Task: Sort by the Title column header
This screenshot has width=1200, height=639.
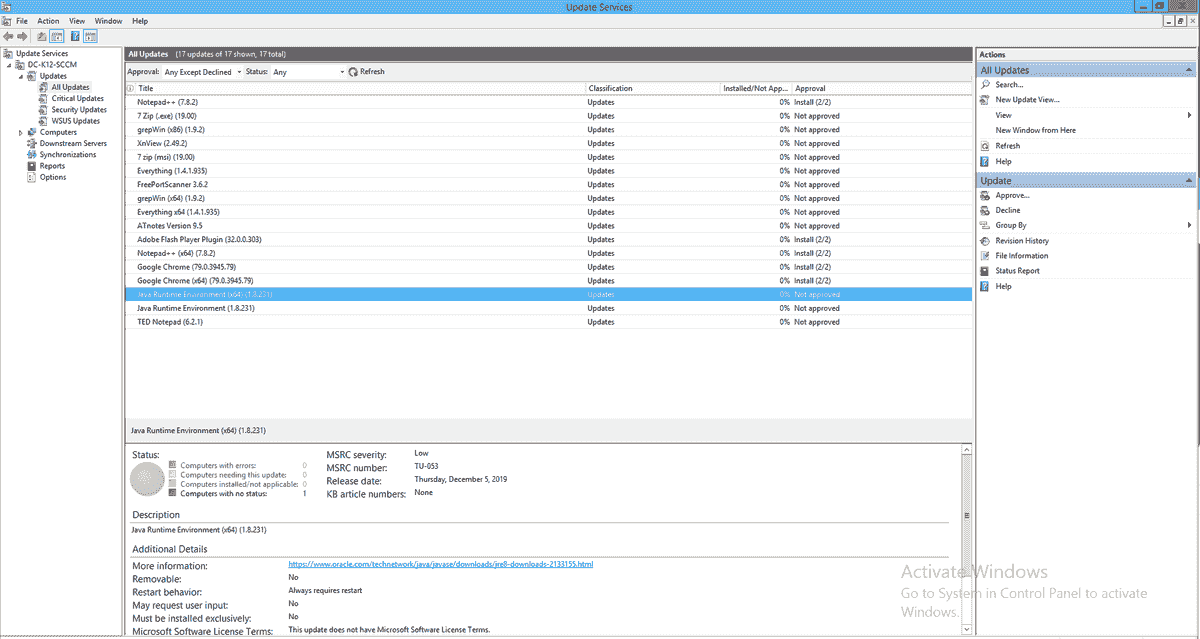Action: click(x=361, y=88)
